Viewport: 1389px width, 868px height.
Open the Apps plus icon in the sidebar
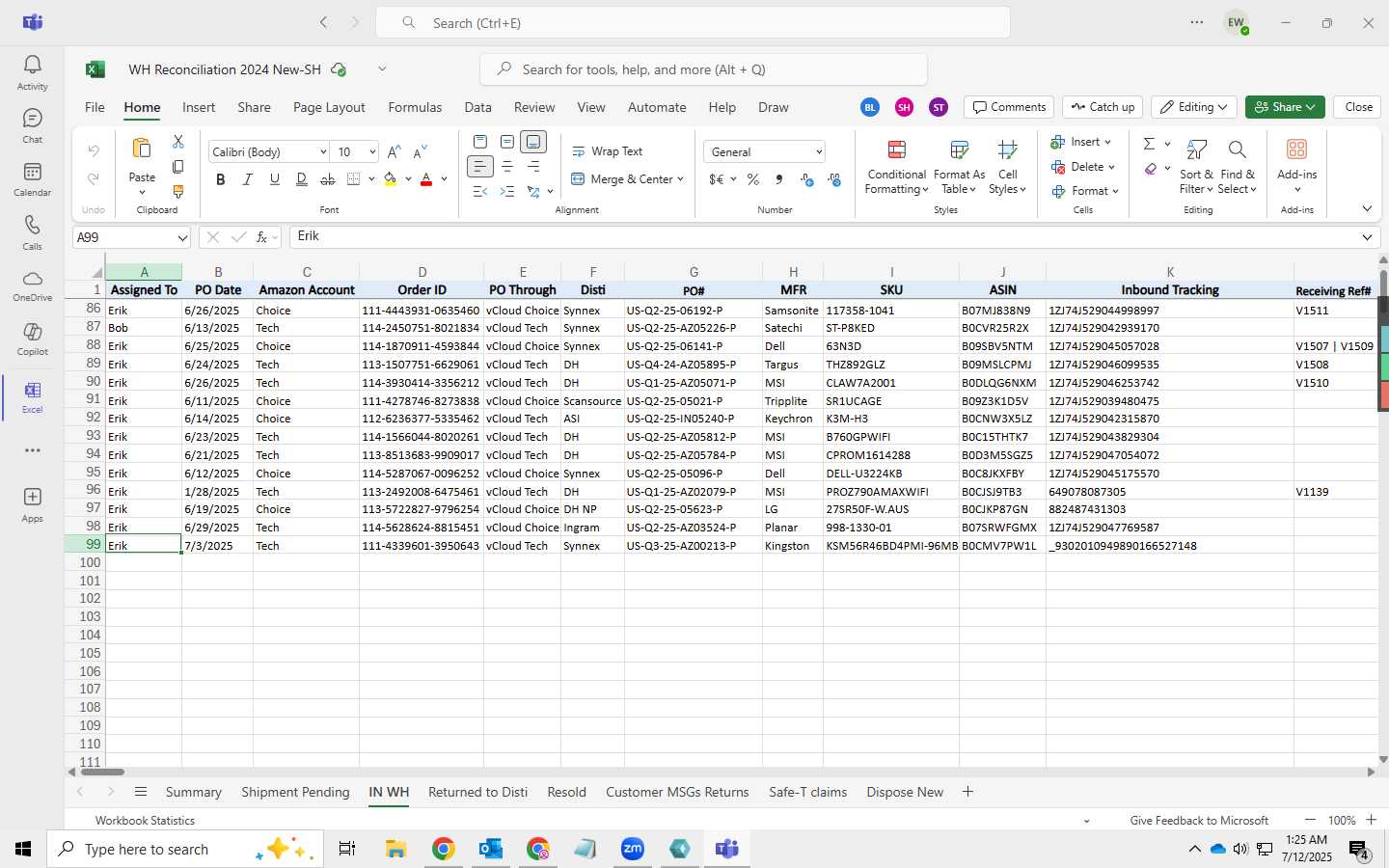click(32, 503)
